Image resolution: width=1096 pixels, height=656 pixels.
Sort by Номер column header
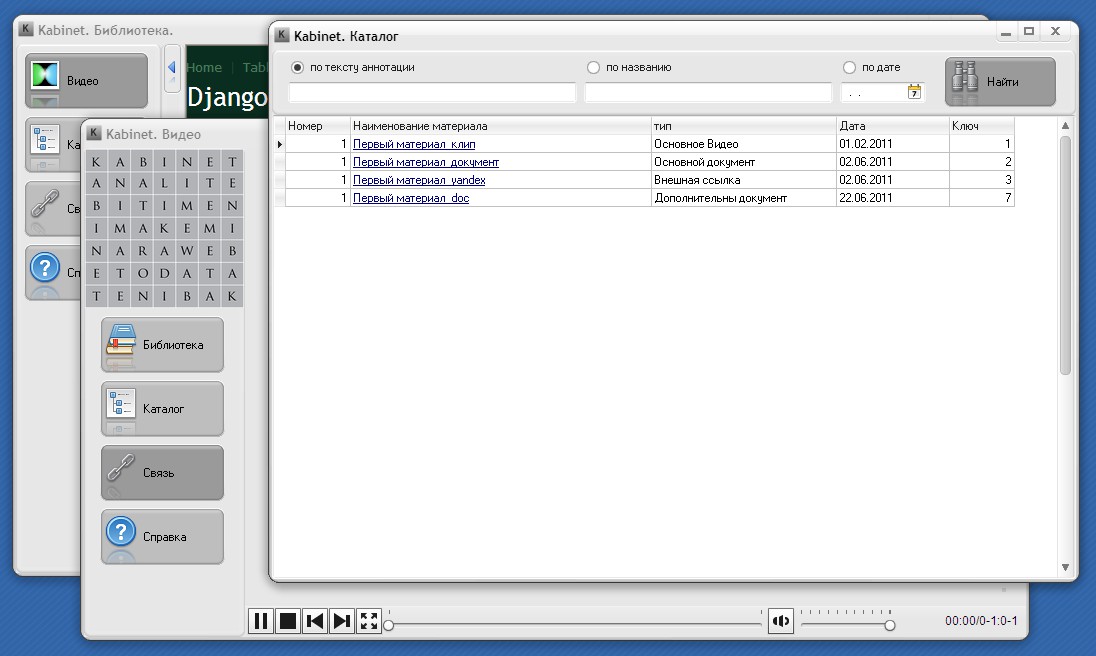[317, 126]
